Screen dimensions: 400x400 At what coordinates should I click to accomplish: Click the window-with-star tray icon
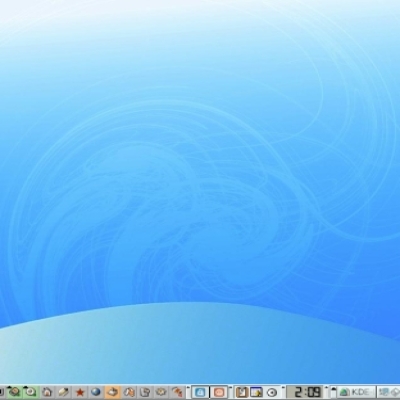tap(257, 392)
